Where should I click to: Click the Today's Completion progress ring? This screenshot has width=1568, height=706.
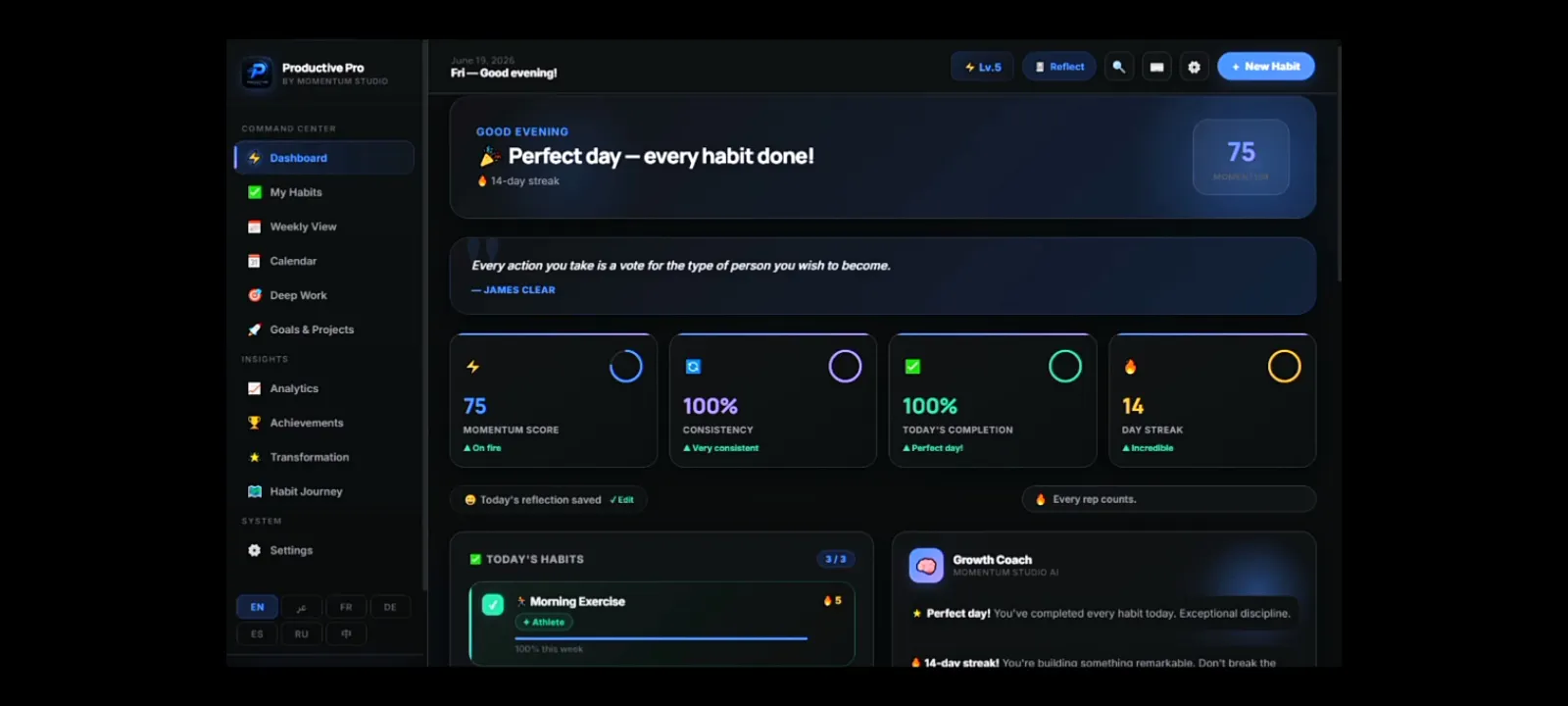click(1065, 367)
